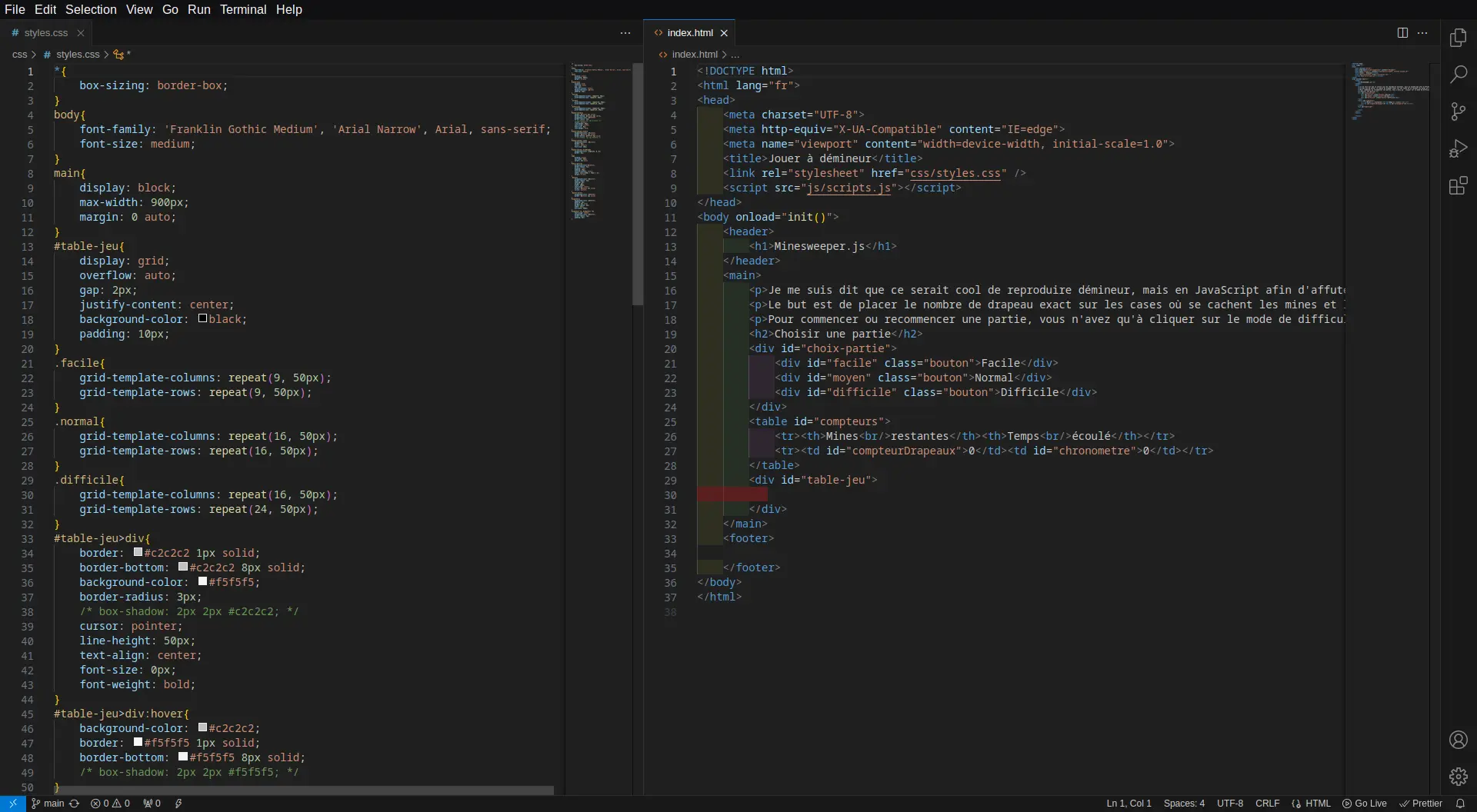The height and width of the screenshot is (812, 1477).
Task: Open the View menu
Action: (139, 9)
